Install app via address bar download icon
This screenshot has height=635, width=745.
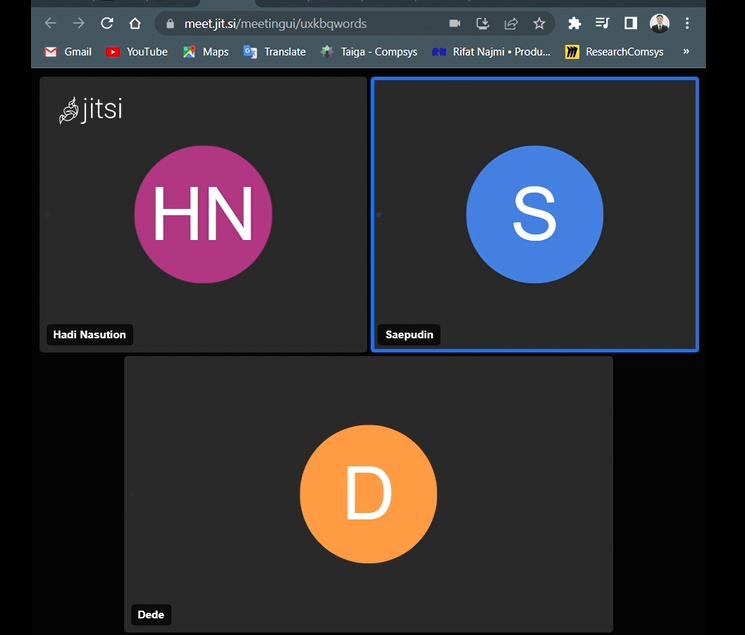tap(483, 23)
